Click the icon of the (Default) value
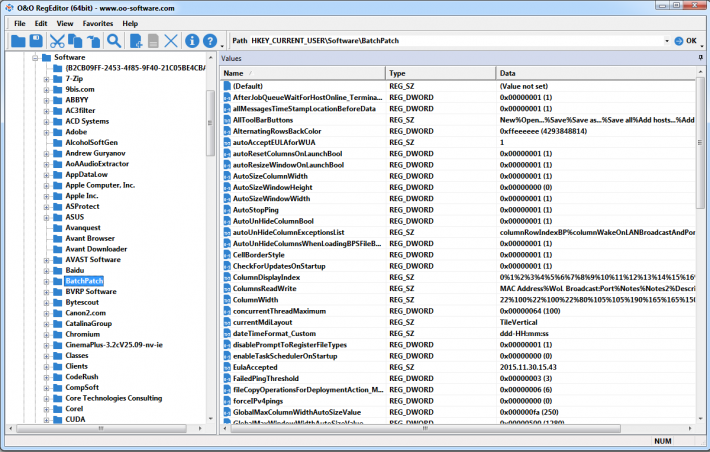This screenshot has height=452, width=710. 227,86
